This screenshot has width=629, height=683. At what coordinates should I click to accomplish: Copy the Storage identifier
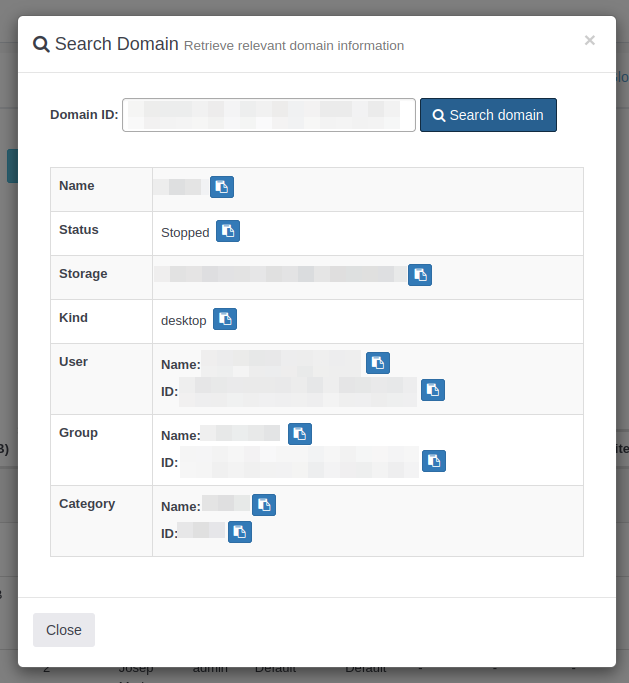tap(420, 275)
